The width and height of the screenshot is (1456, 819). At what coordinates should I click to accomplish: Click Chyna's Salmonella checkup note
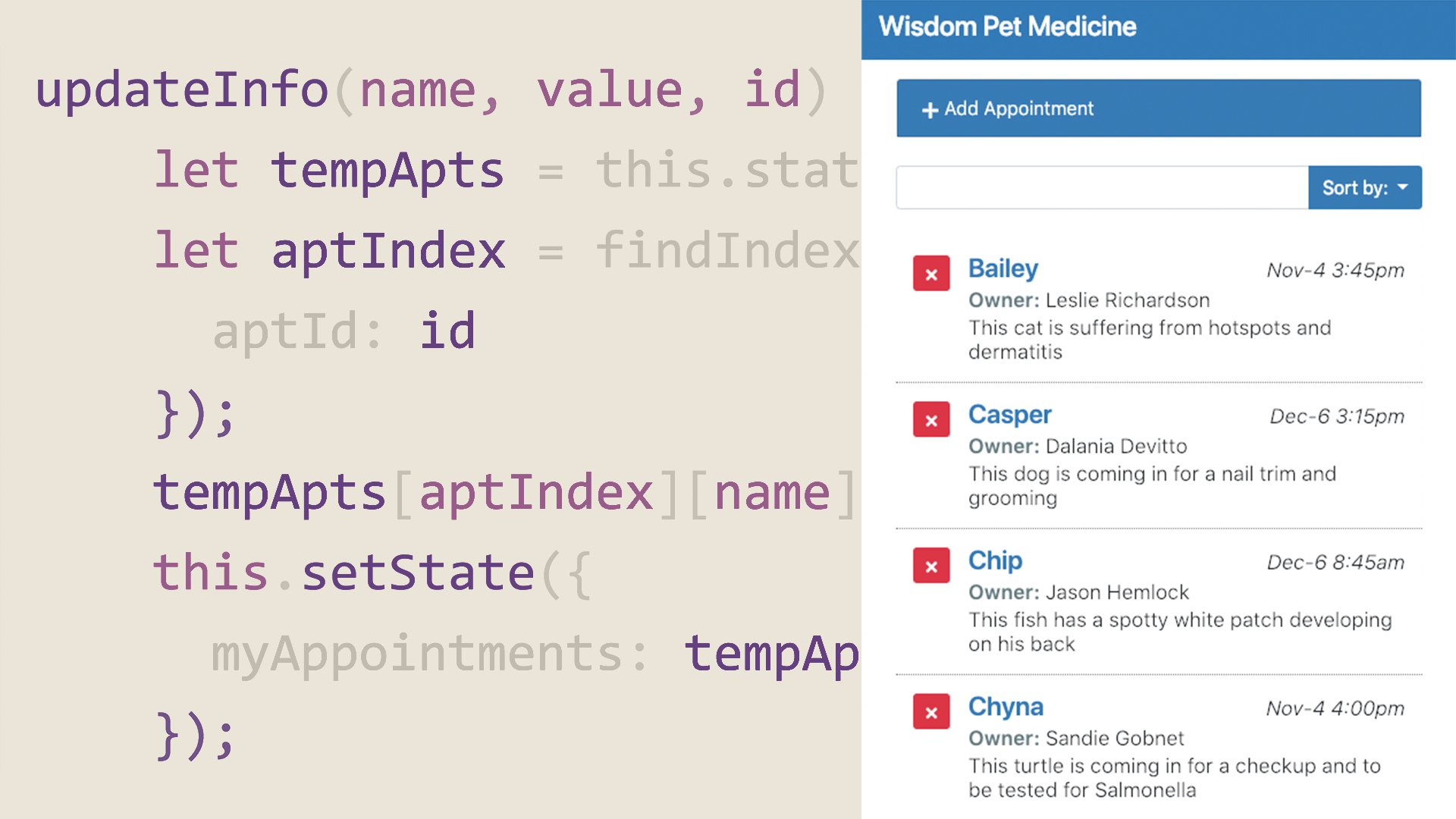(1175, 778)
